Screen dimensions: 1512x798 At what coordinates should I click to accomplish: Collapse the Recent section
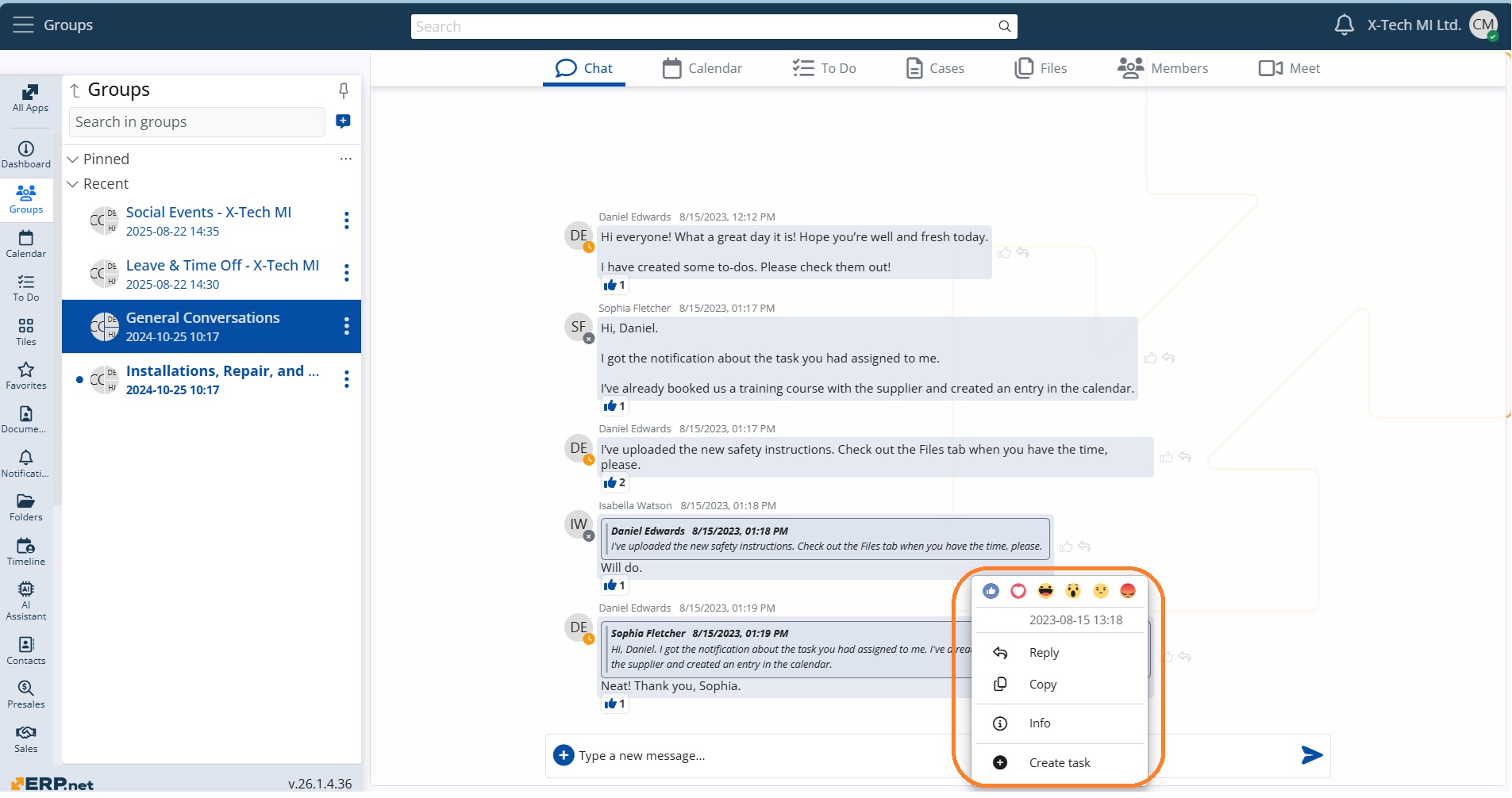[x=72, y=184]
